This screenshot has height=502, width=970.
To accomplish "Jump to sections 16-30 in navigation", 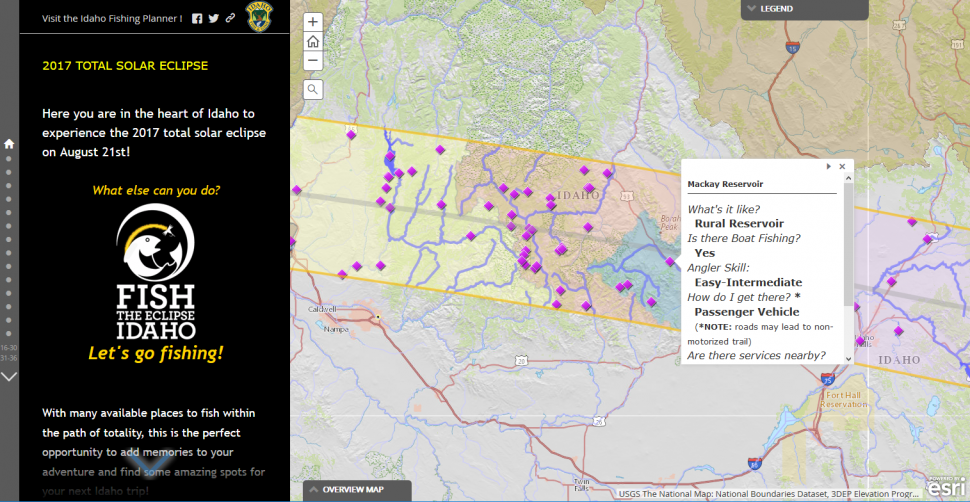I will coord(9,348).
